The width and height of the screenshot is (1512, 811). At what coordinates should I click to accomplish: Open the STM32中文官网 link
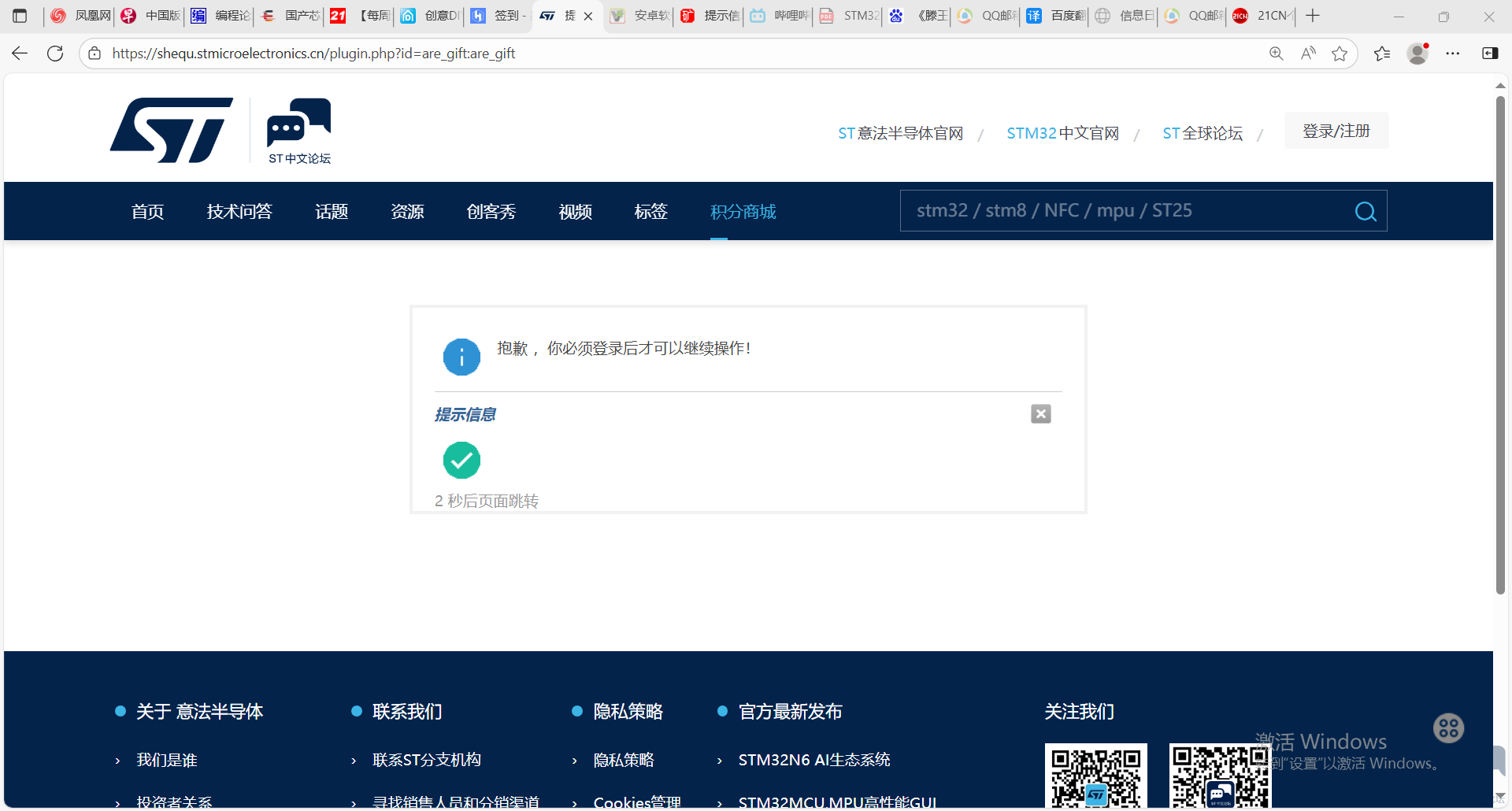coord(1062,134)
